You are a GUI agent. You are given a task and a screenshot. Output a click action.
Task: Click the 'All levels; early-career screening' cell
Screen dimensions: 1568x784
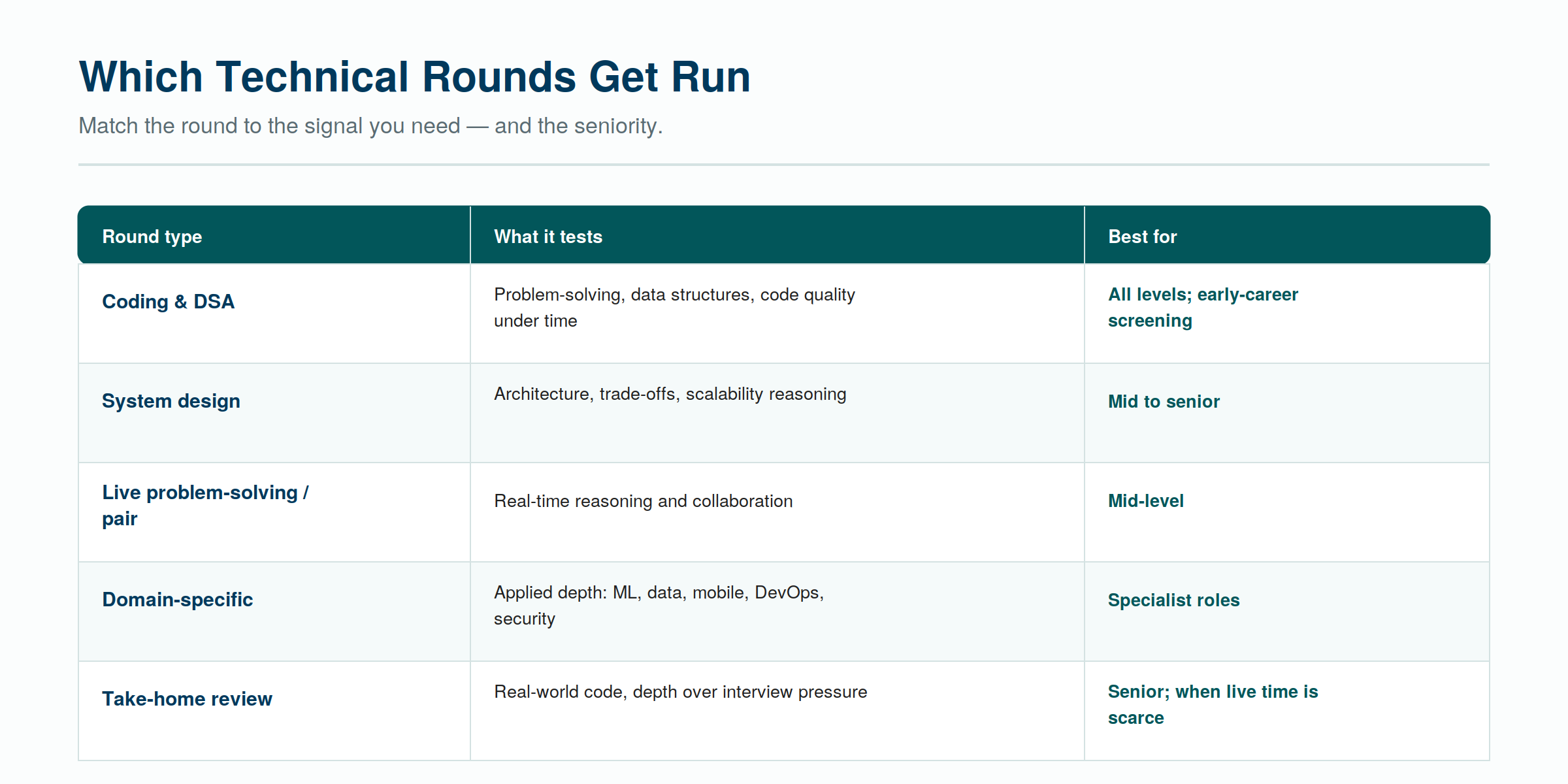(1203, 308)
